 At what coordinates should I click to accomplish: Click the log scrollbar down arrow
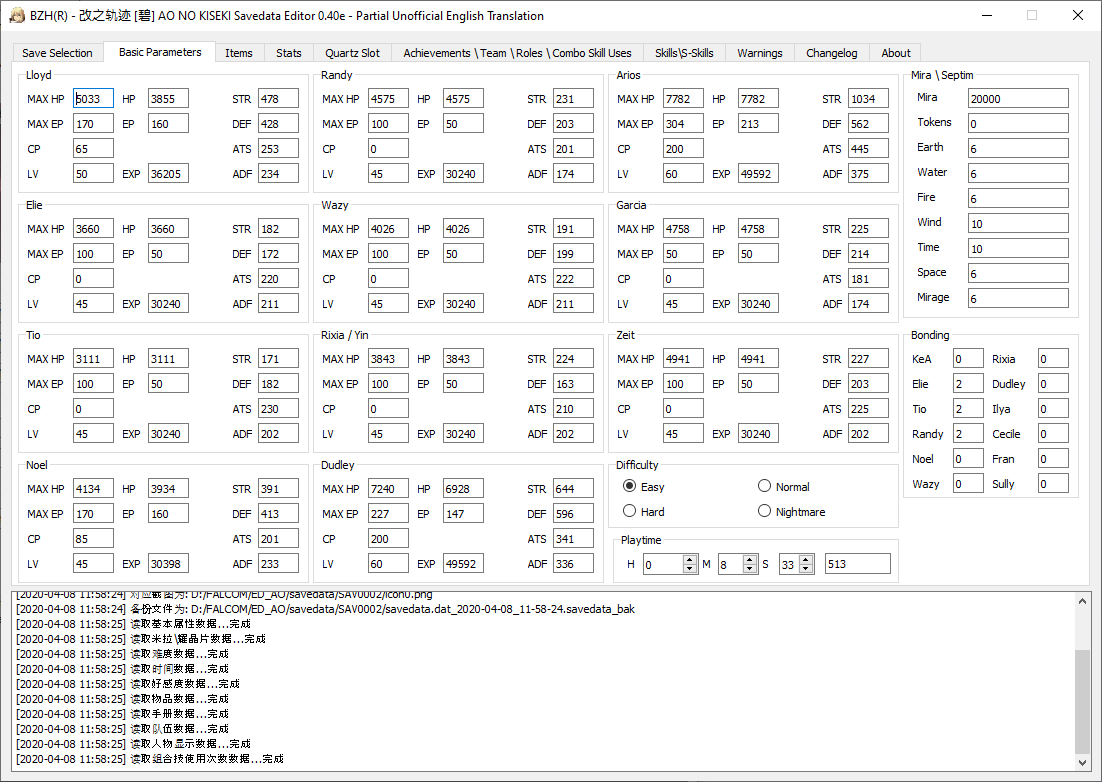tap(1082, 762)
